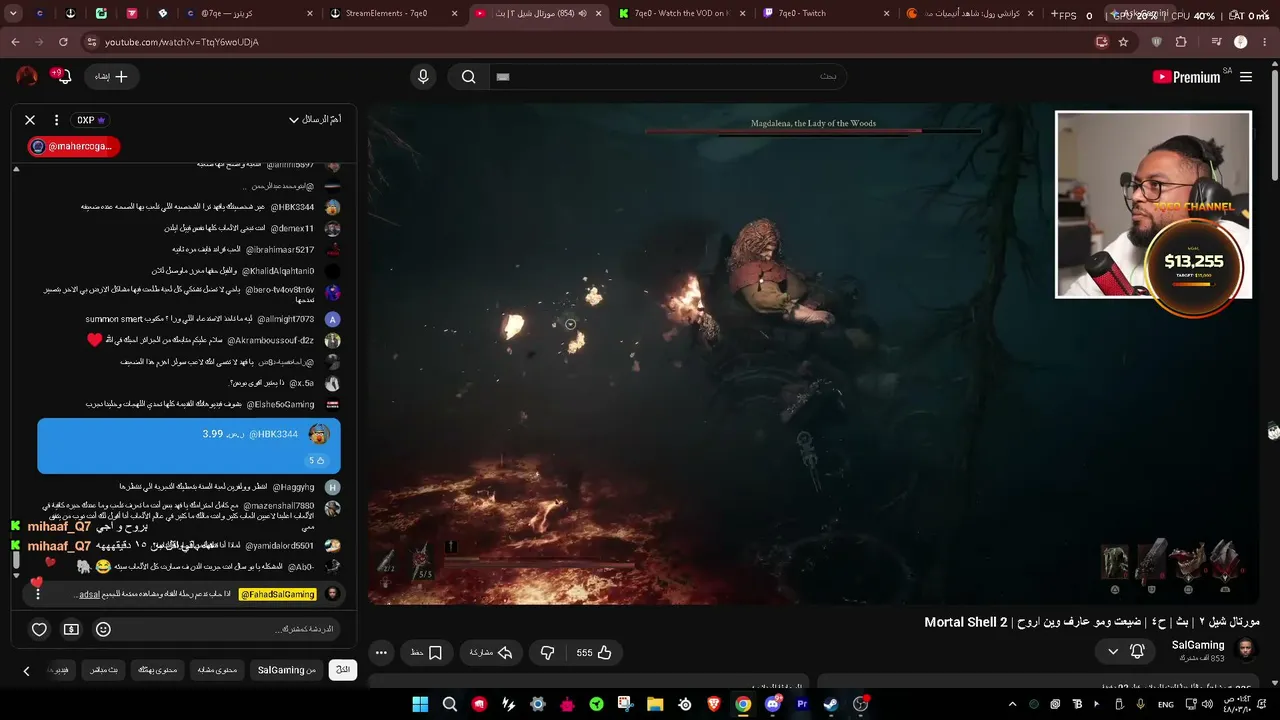Close the active YouTube browser tab
This screenshot has height=720, width=1280.
(x=597, y=14)
